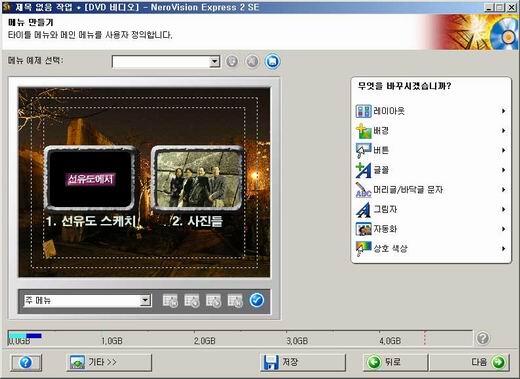Click the 레이아웃 layout icon
The image size is (520, 379).
click(363, 111)
